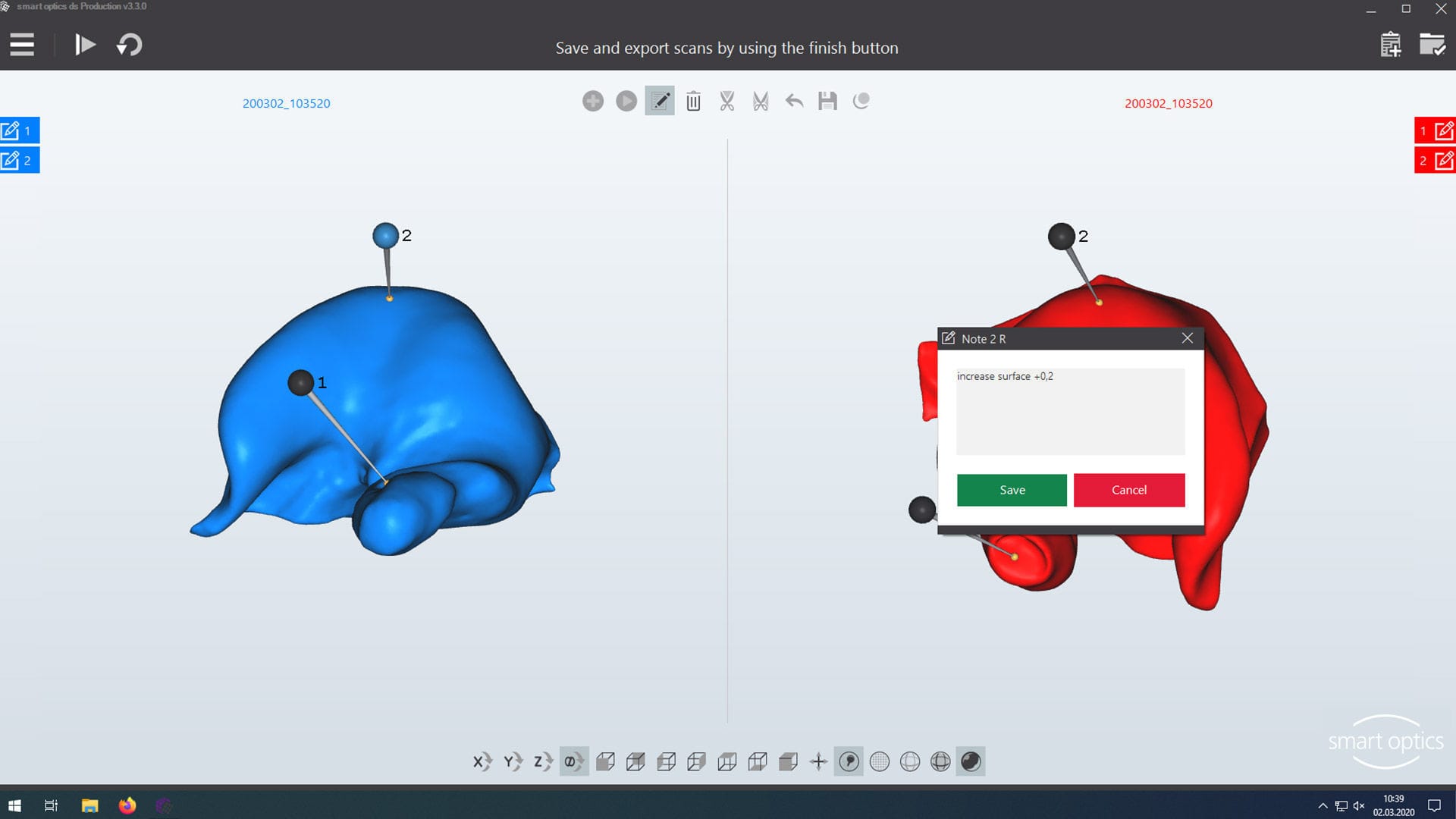The width and height of the screenshot is (1456, 819).
Task: Toggle pin marker visibility
Action: click(849, 761)
